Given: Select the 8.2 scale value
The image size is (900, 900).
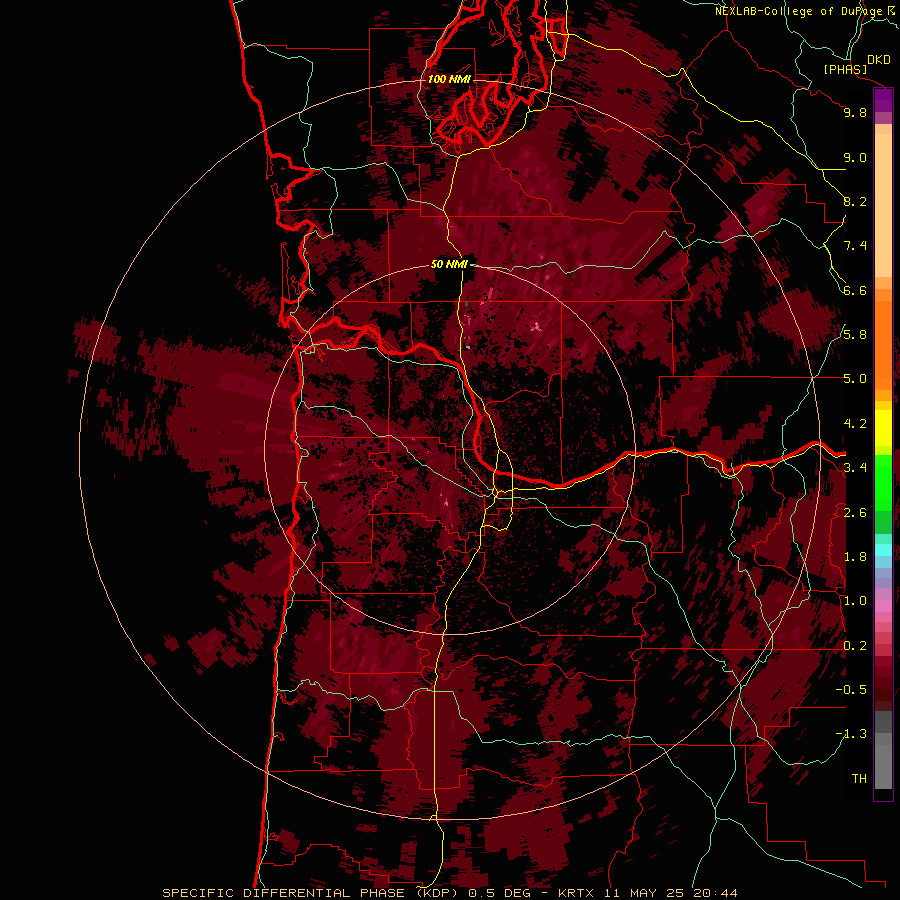Looking at the screenshot, I should (855, 201).
